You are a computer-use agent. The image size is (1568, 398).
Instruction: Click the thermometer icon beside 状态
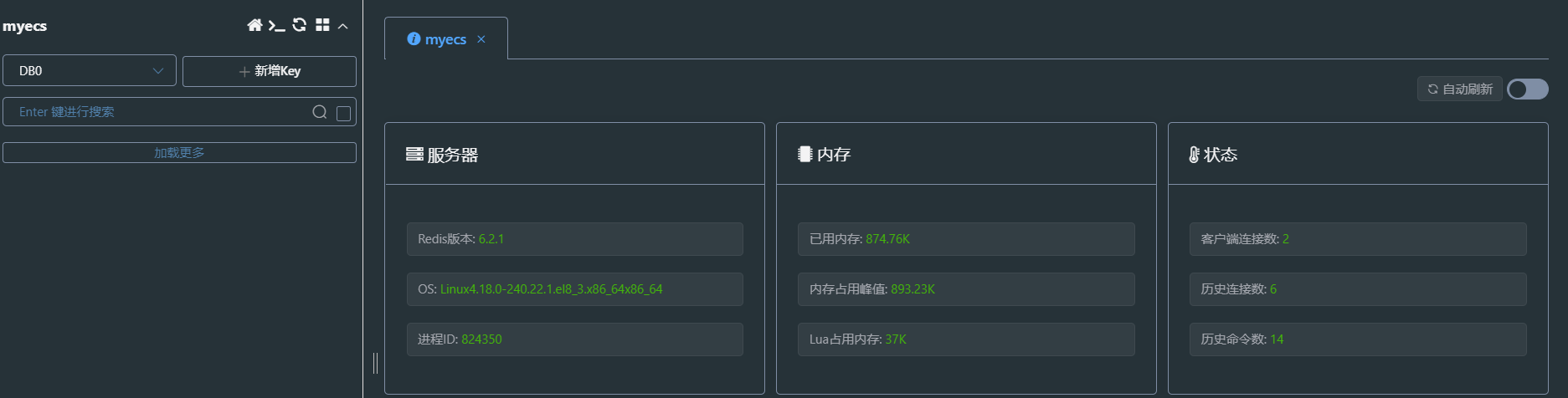click(x=1195, y=155)
